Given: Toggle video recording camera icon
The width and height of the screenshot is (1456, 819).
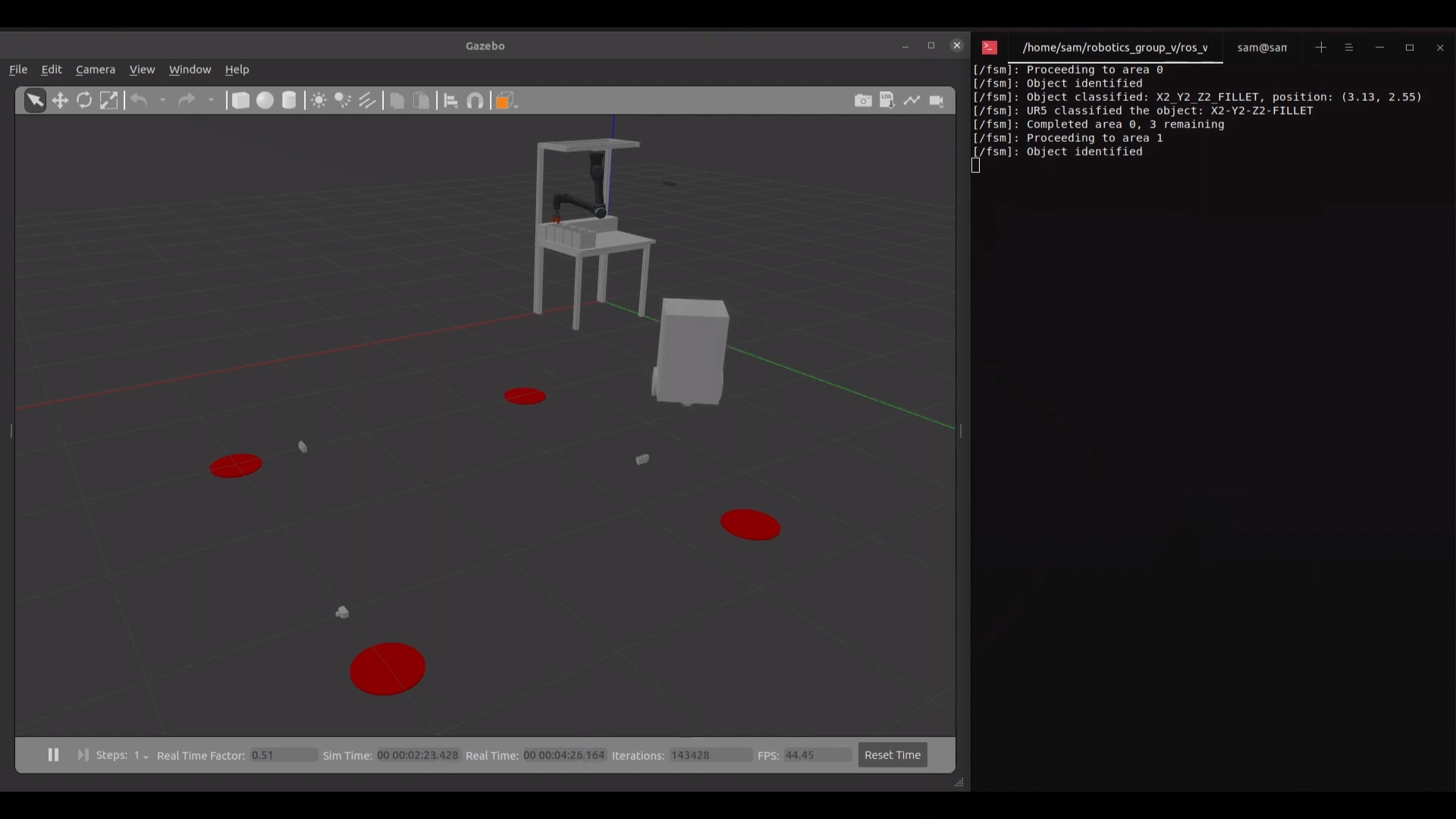Looking at the screenshot, I should (x=937, y=100).
